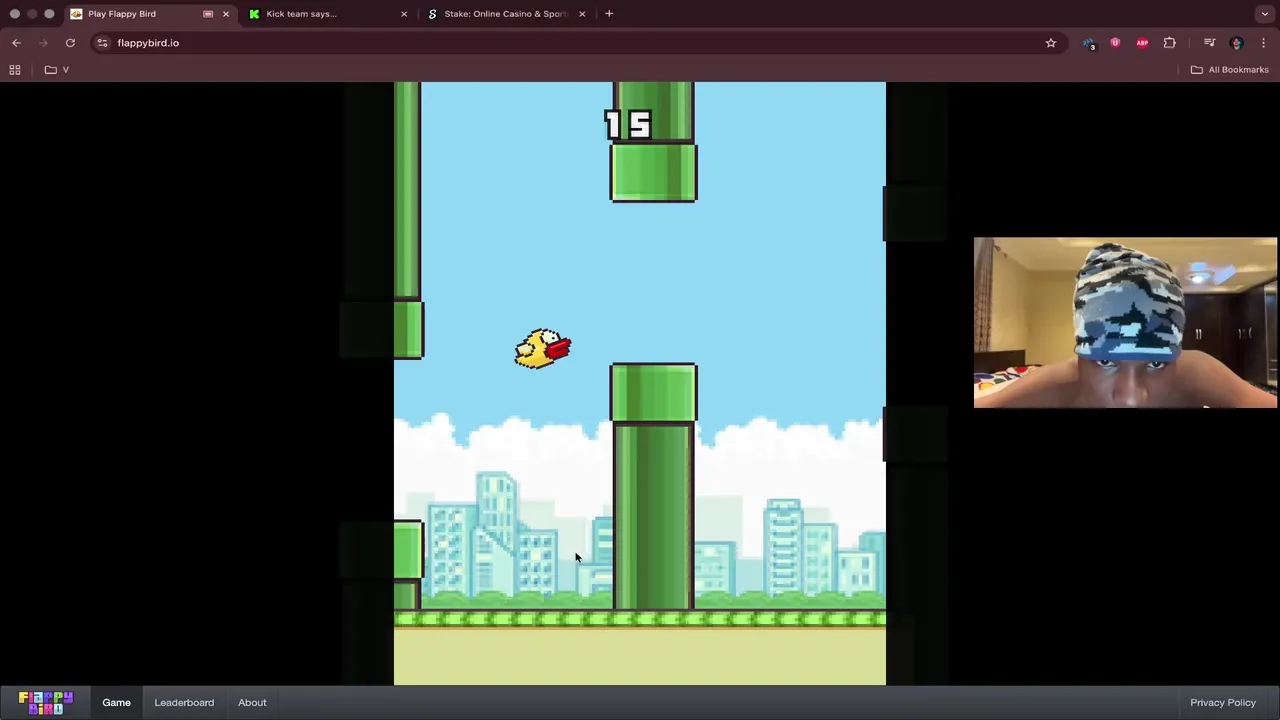Screen dimensions: 1280x720
Task: Bookmark this page with the star icon
Action: (1051, 43)
